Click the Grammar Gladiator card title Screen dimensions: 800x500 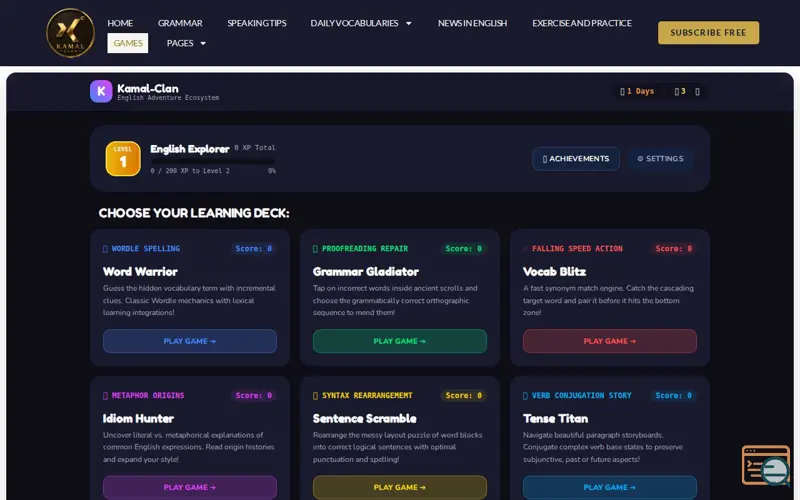tap(366, 271)
